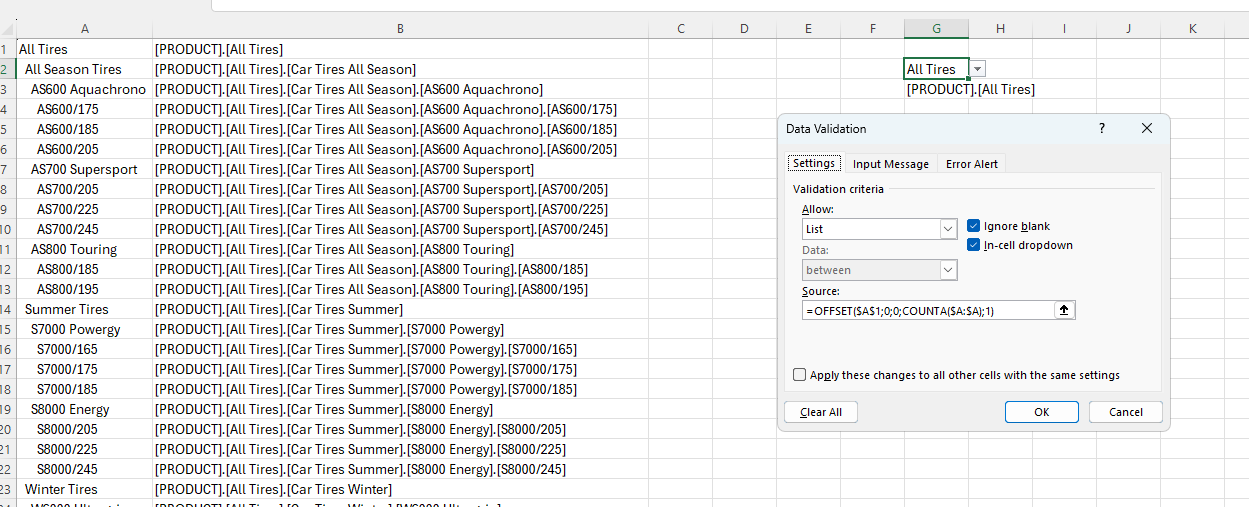Viewport: 1249px width, 507px height.
Task: Click cell All Season Tires in column A
Action: [x=84, y=69]
